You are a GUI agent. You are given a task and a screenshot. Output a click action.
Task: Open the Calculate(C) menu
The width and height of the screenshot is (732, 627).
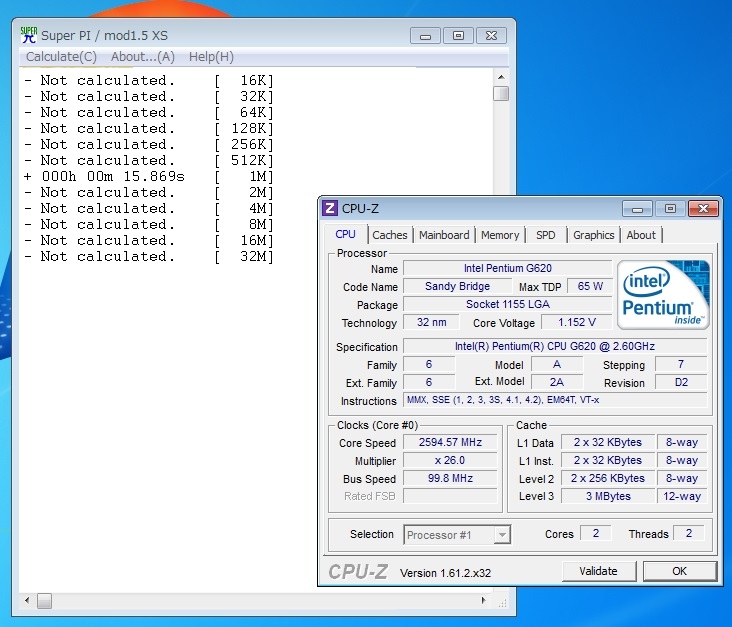click(62, 57)
